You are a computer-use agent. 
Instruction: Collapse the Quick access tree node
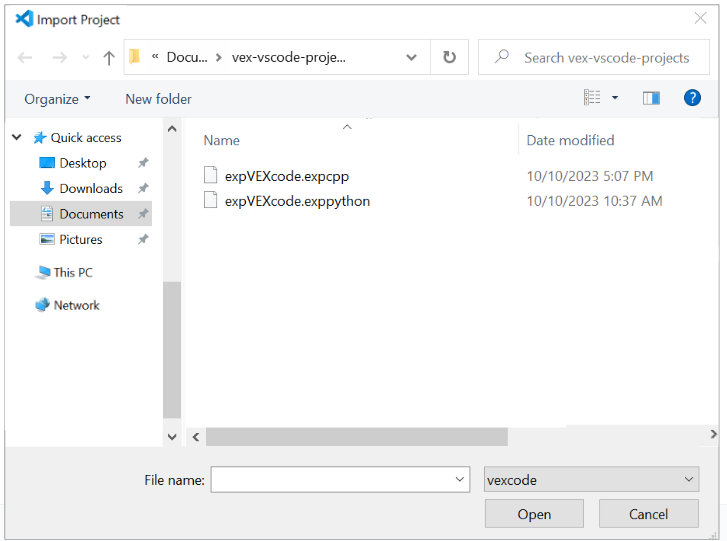pyautogui.click(x=17, y=138)
